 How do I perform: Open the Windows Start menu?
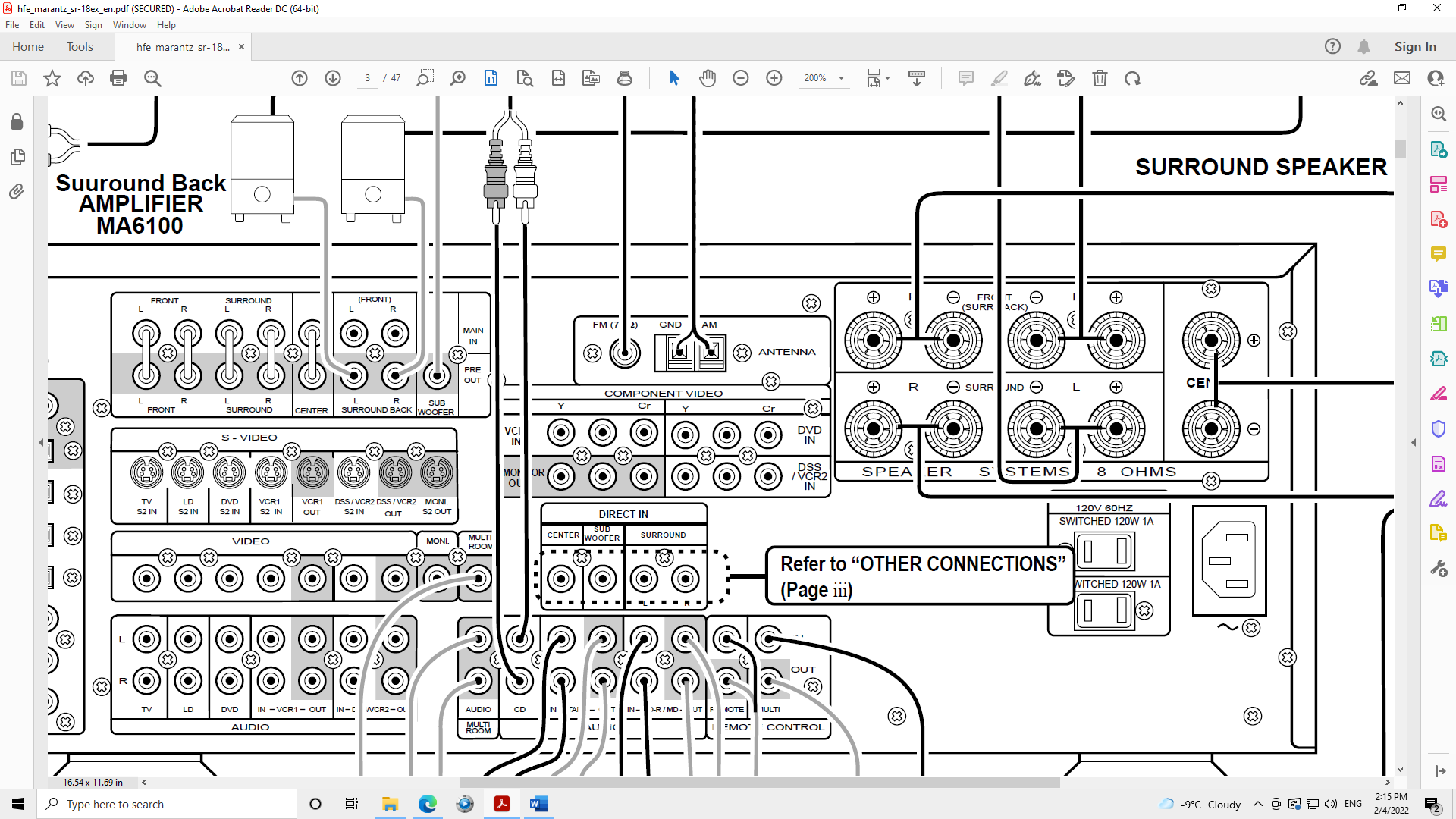click(x=18, y=804)
